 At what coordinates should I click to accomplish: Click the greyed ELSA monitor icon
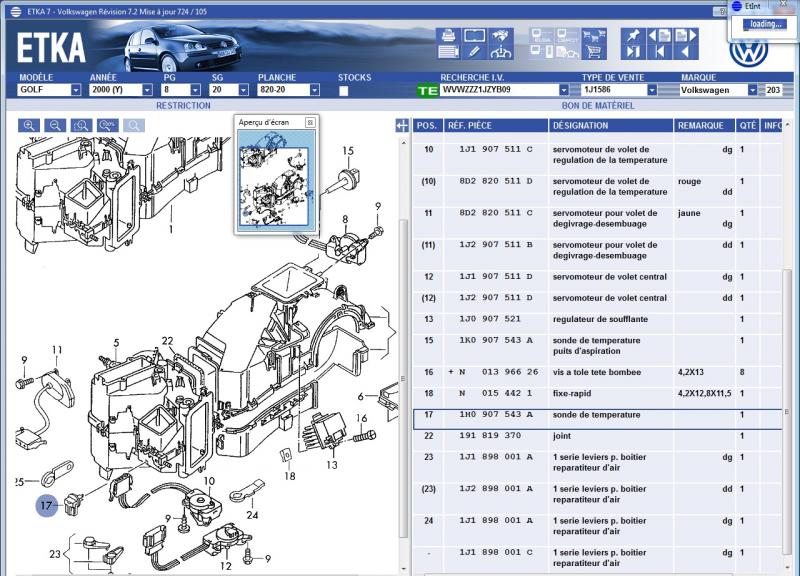[x=541, y=36]
